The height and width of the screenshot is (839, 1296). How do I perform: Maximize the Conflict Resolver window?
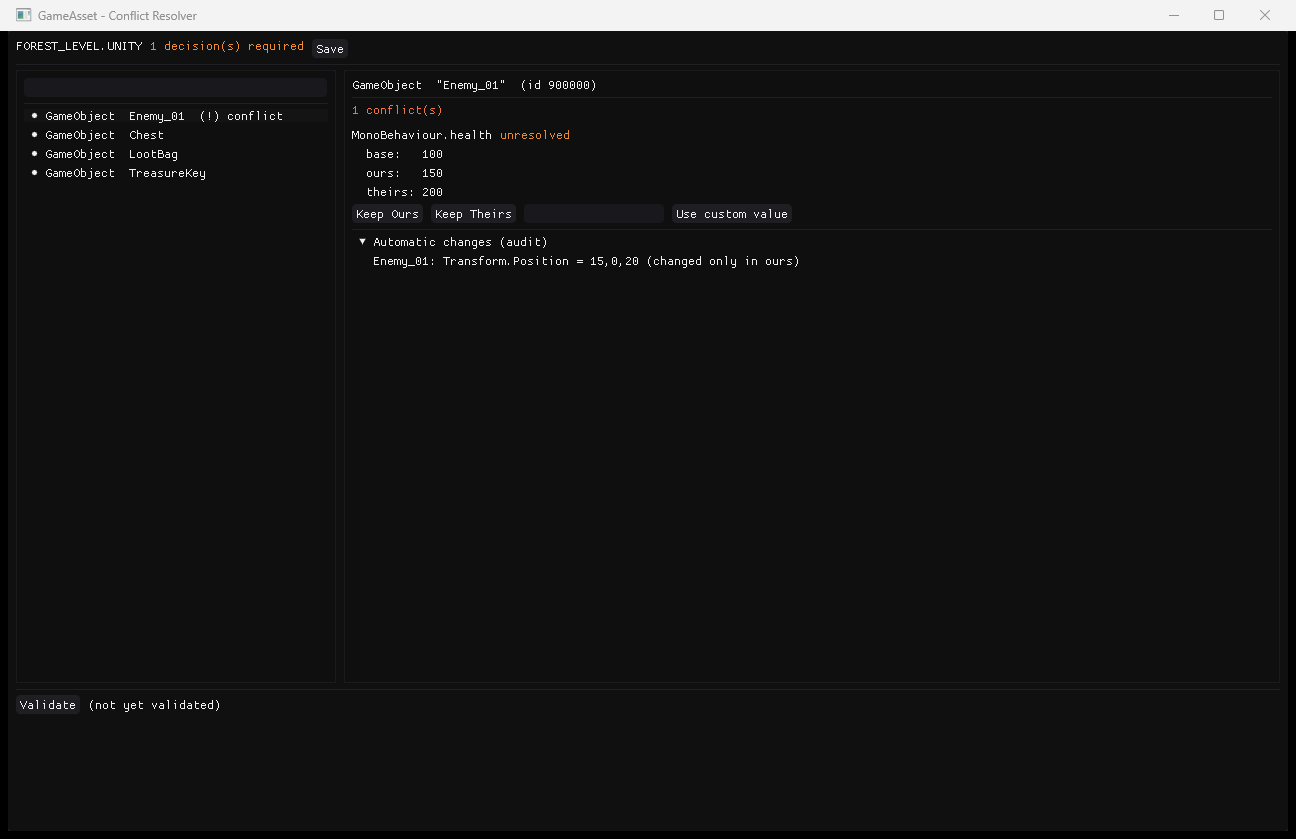(1219, 15)
